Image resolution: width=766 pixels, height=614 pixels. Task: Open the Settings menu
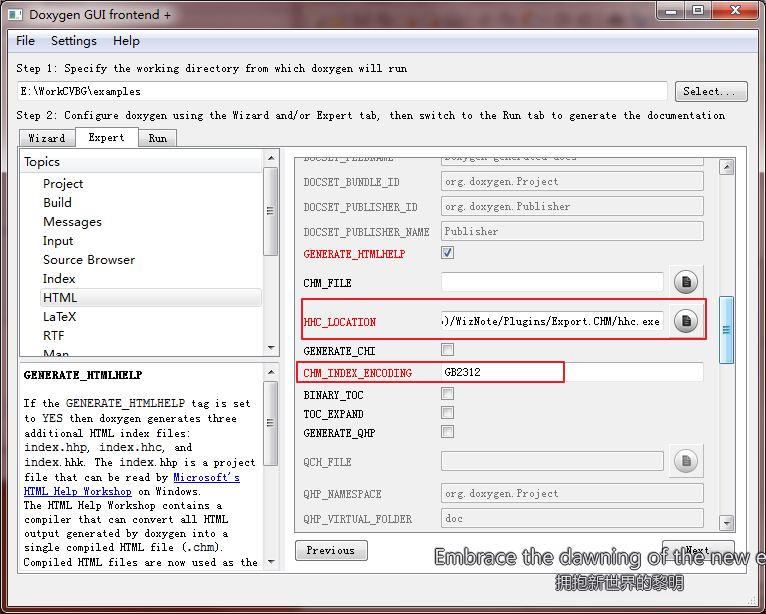tap(74, 41)
